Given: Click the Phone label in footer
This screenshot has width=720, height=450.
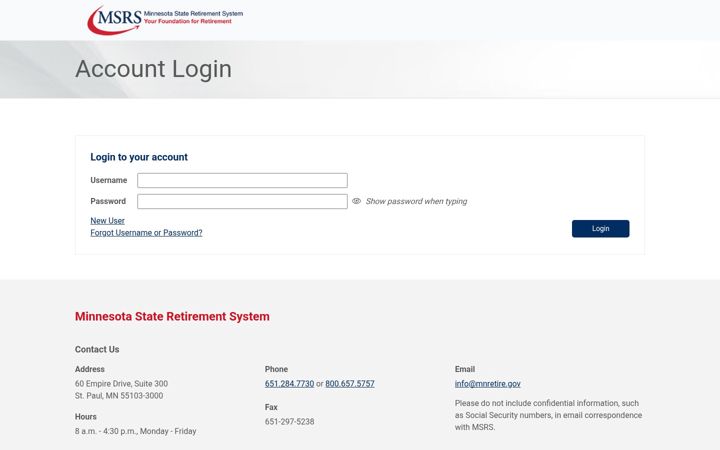Looking at the screenshot, I should click(276, 369).
